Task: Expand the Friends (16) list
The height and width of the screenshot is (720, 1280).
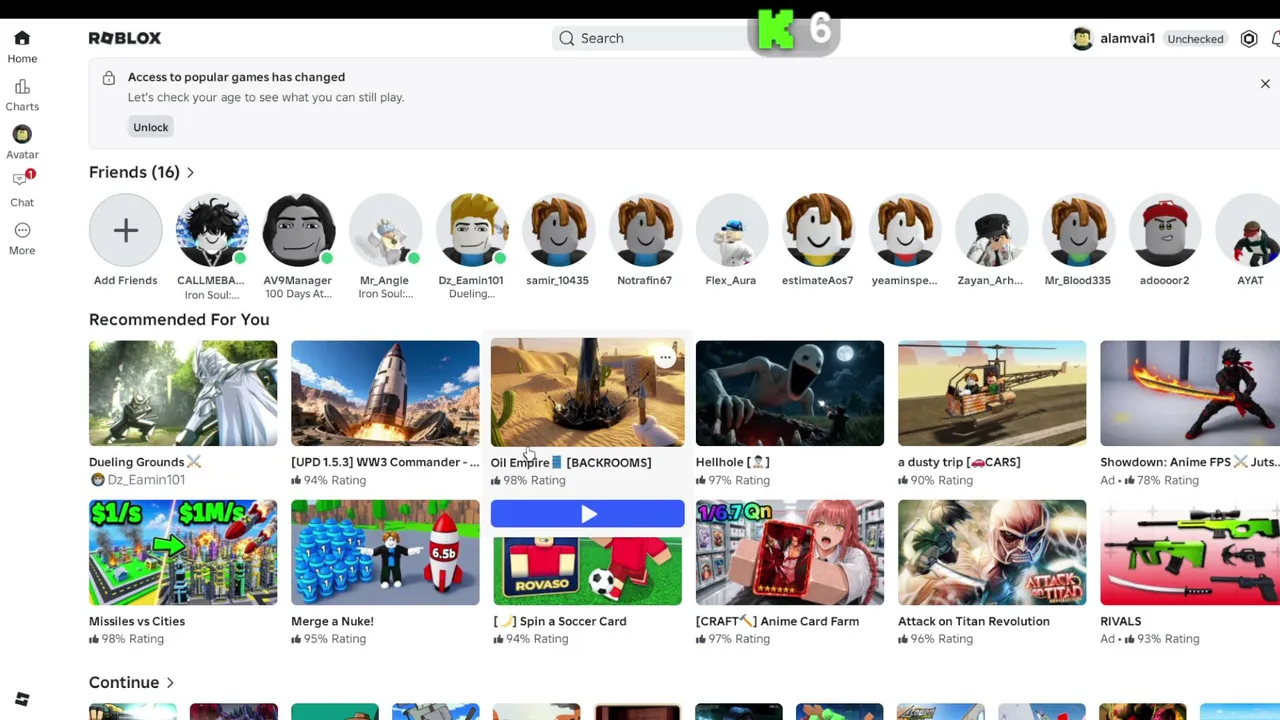Action: tap(142, 172)
